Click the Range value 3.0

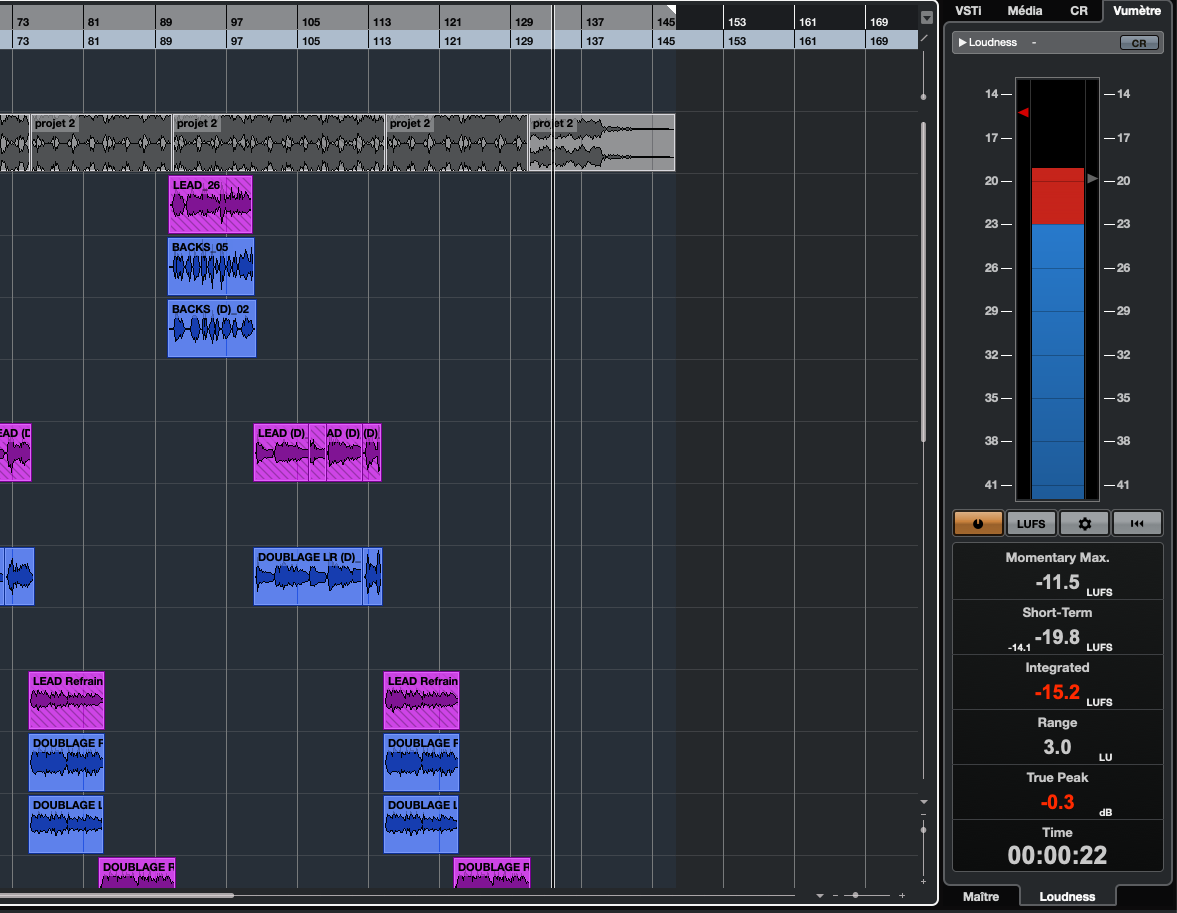1057,747
